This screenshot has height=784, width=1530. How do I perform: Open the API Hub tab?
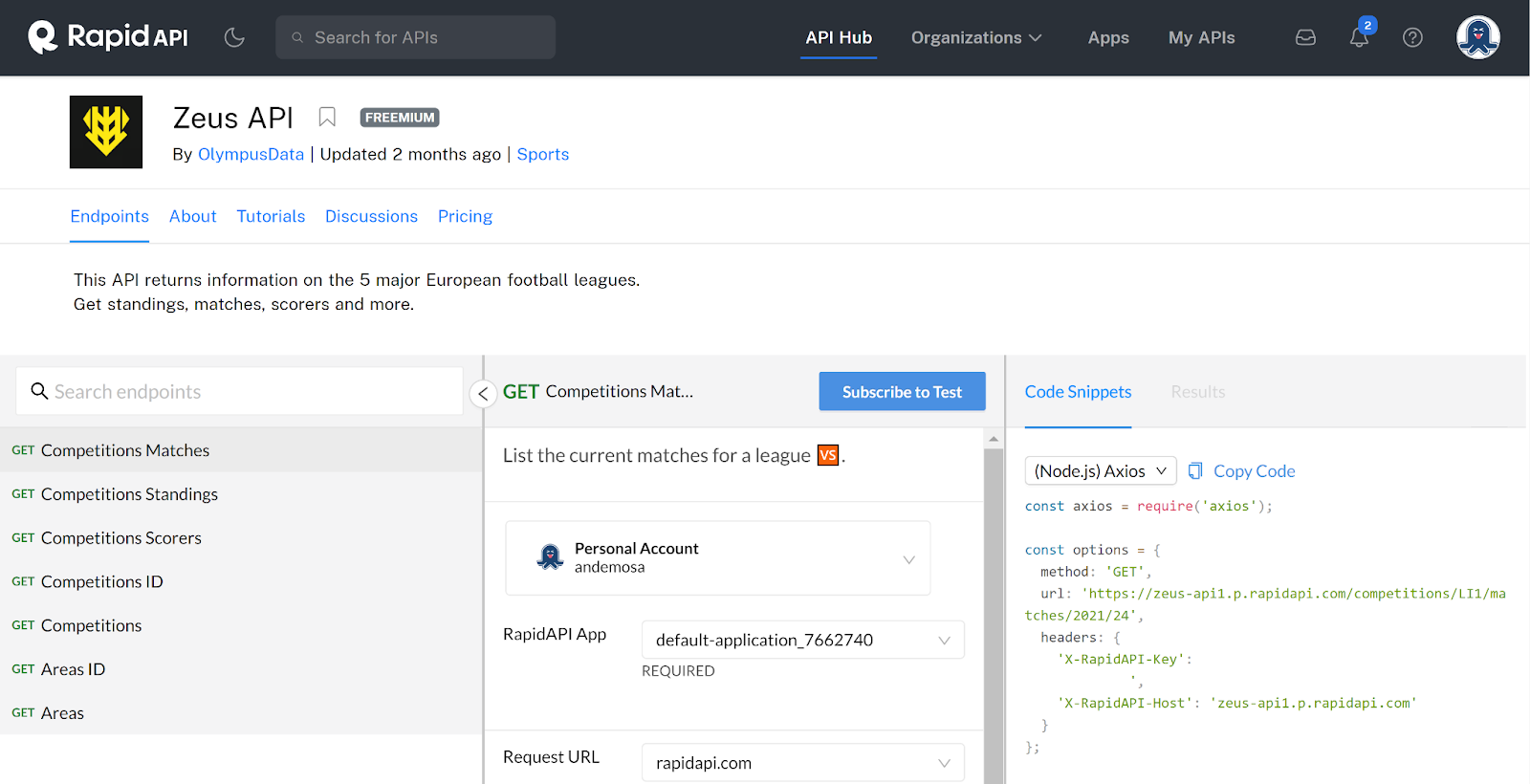839,37
